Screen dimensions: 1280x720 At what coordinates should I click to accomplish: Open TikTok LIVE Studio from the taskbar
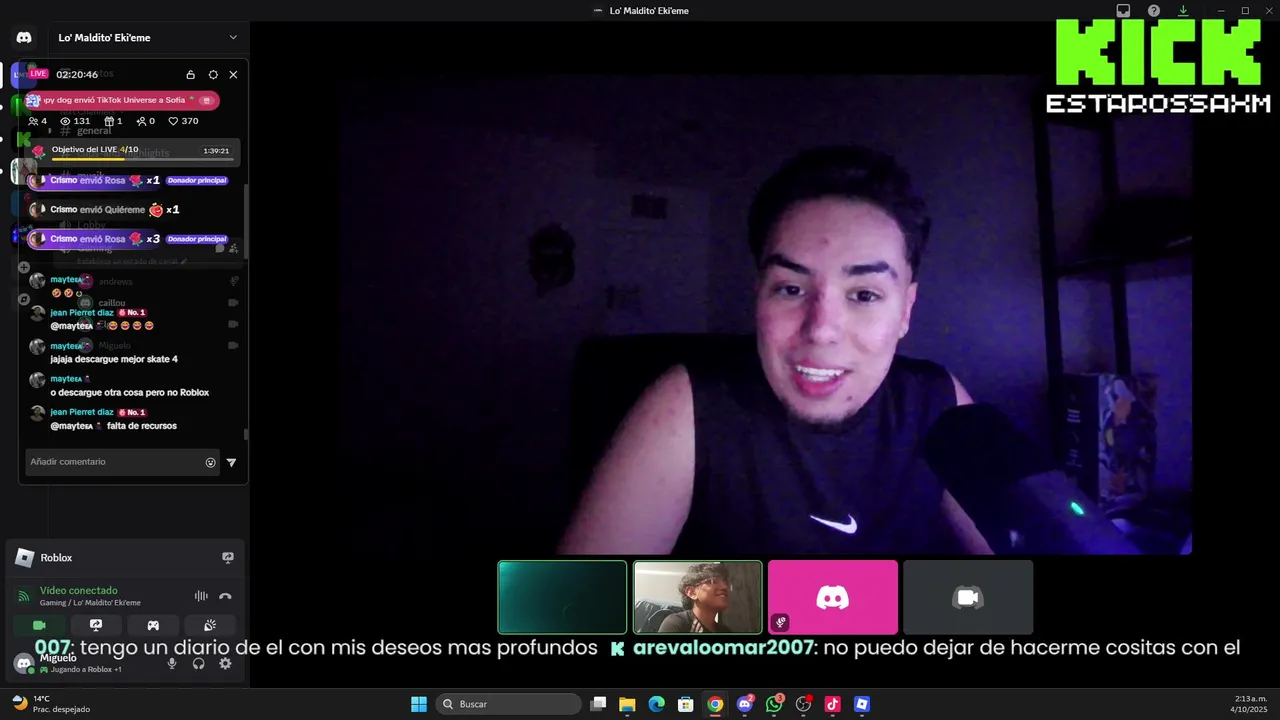click(832, 704)
